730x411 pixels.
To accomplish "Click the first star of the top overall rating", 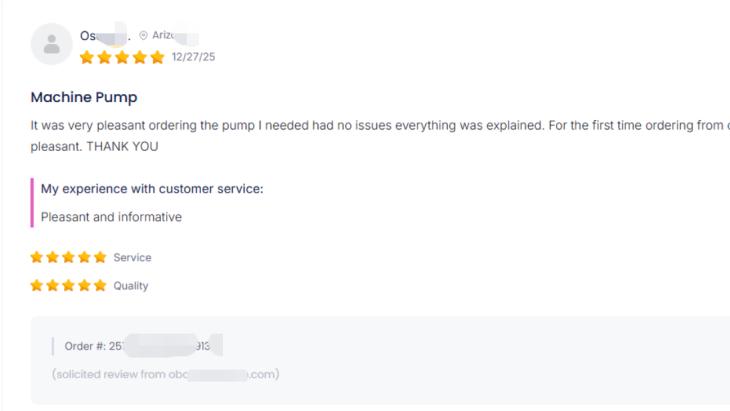I will point(87,57).
